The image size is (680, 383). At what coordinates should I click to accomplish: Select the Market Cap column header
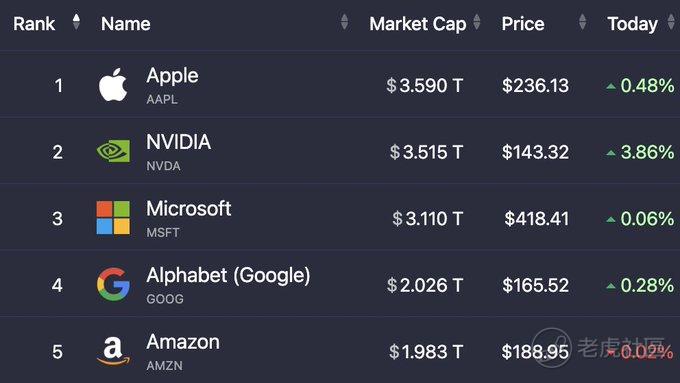point(418,24)
